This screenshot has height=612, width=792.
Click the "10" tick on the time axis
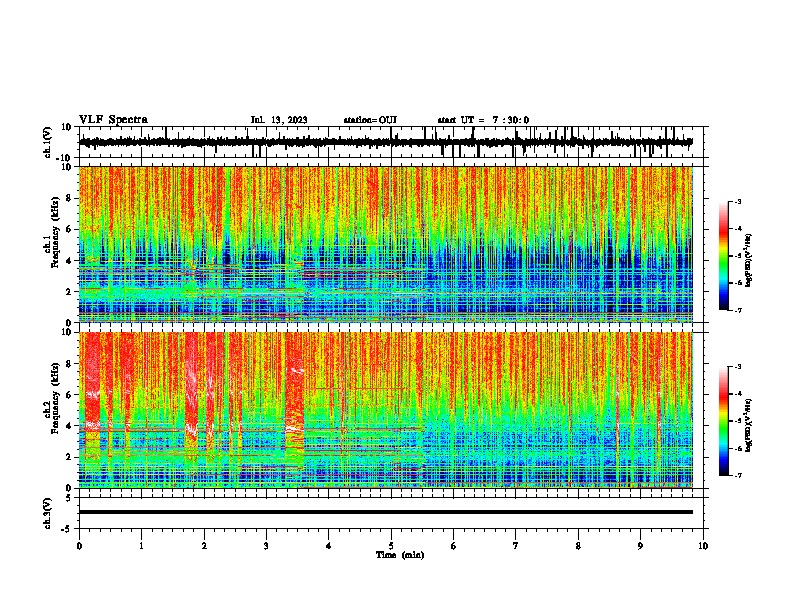[703, 546]
